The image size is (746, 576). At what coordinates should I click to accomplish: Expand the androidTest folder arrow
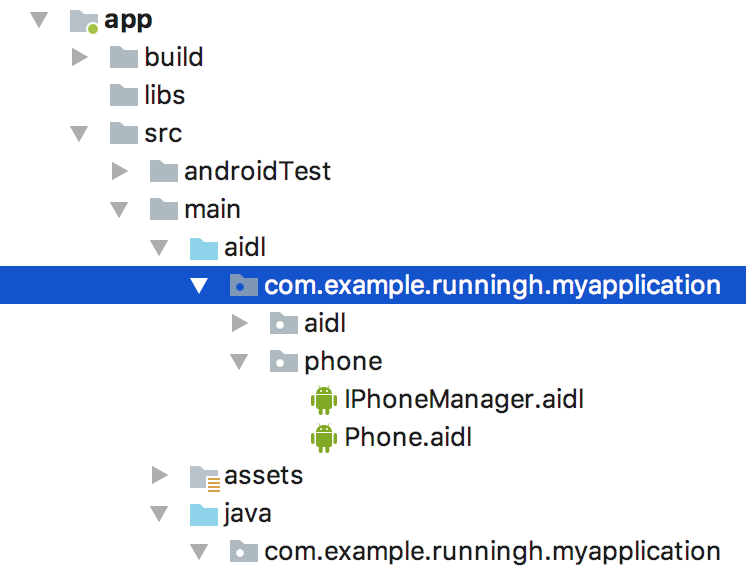(x=119, y=171)
